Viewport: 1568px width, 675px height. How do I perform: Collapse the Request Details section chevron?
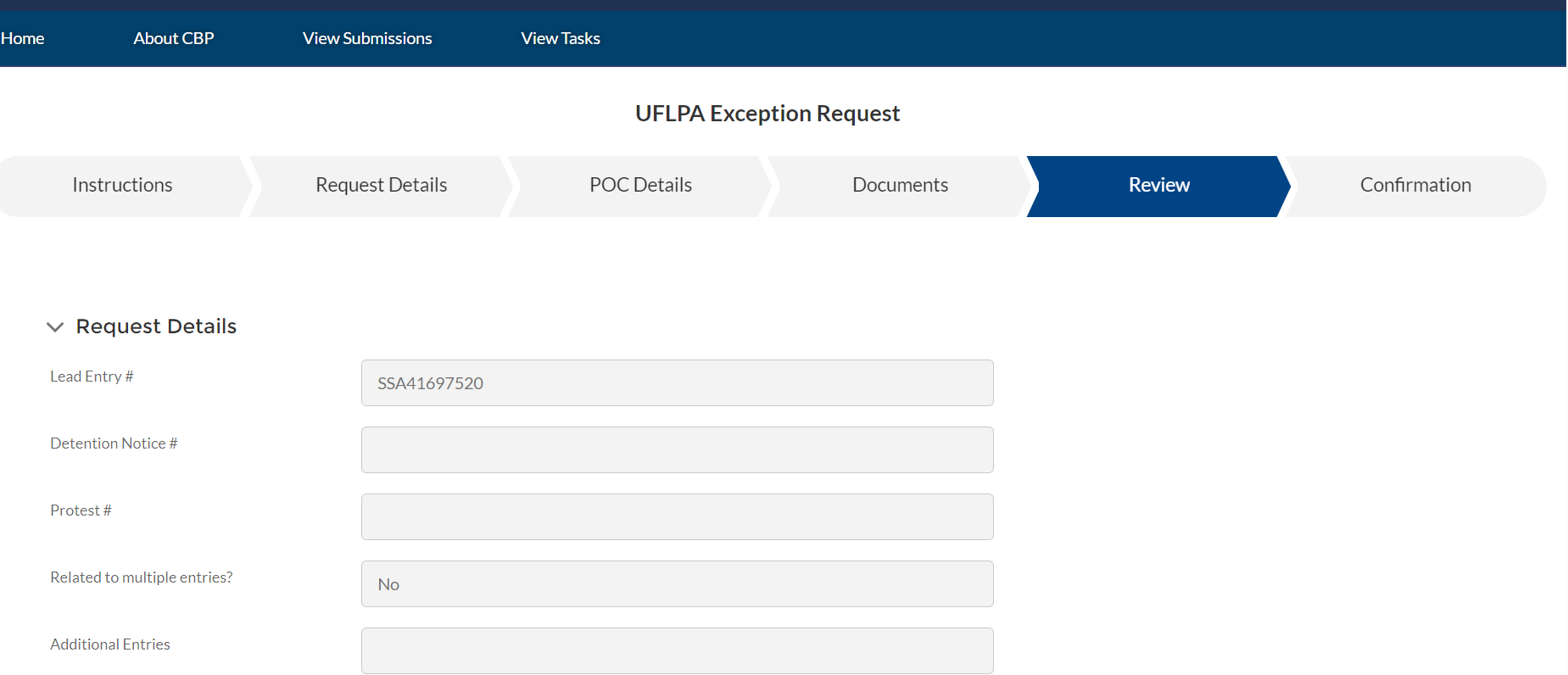pos(55,327)
